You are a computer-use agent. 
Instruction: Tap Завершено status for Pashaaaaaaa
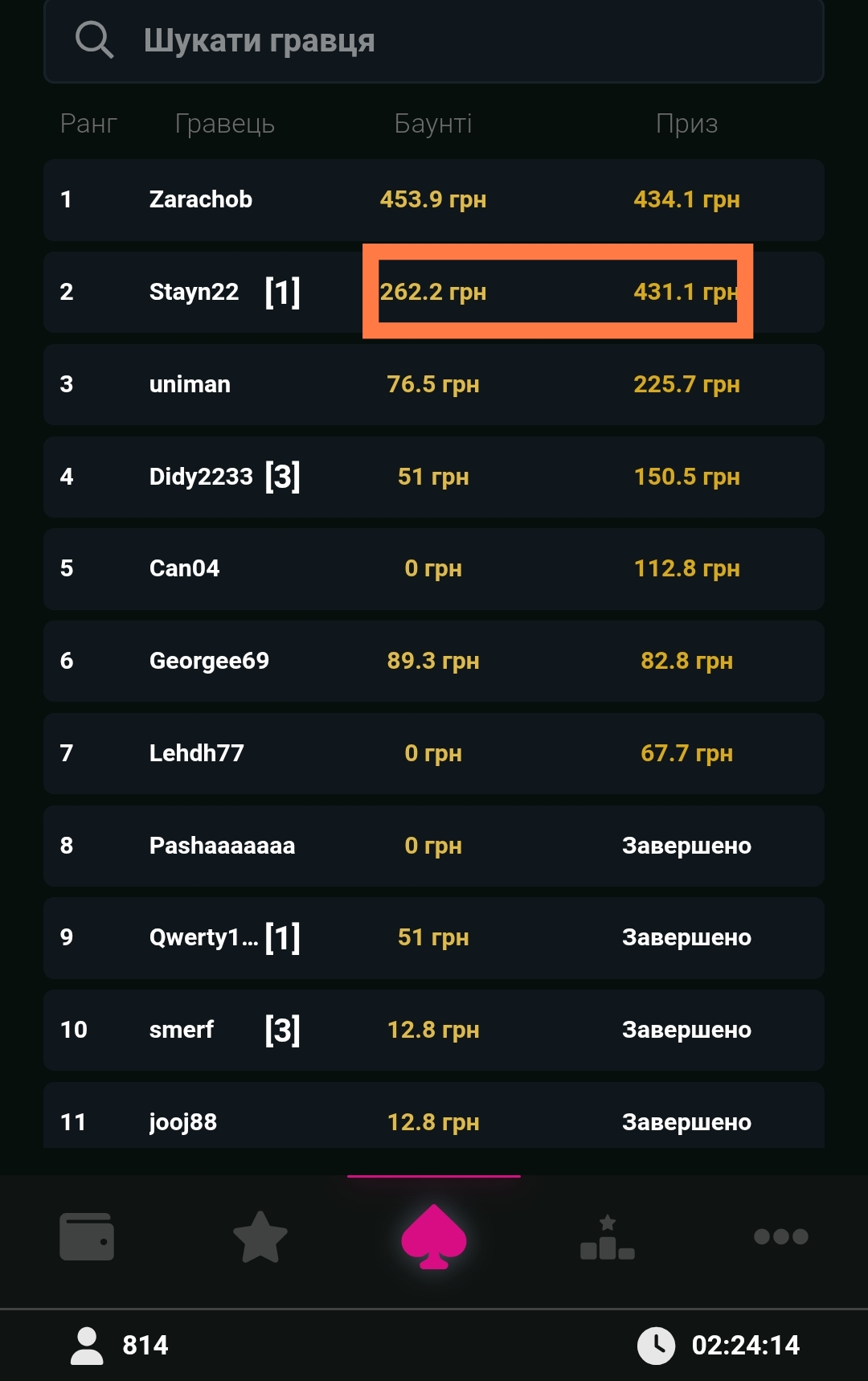click(x=686, y=846)
